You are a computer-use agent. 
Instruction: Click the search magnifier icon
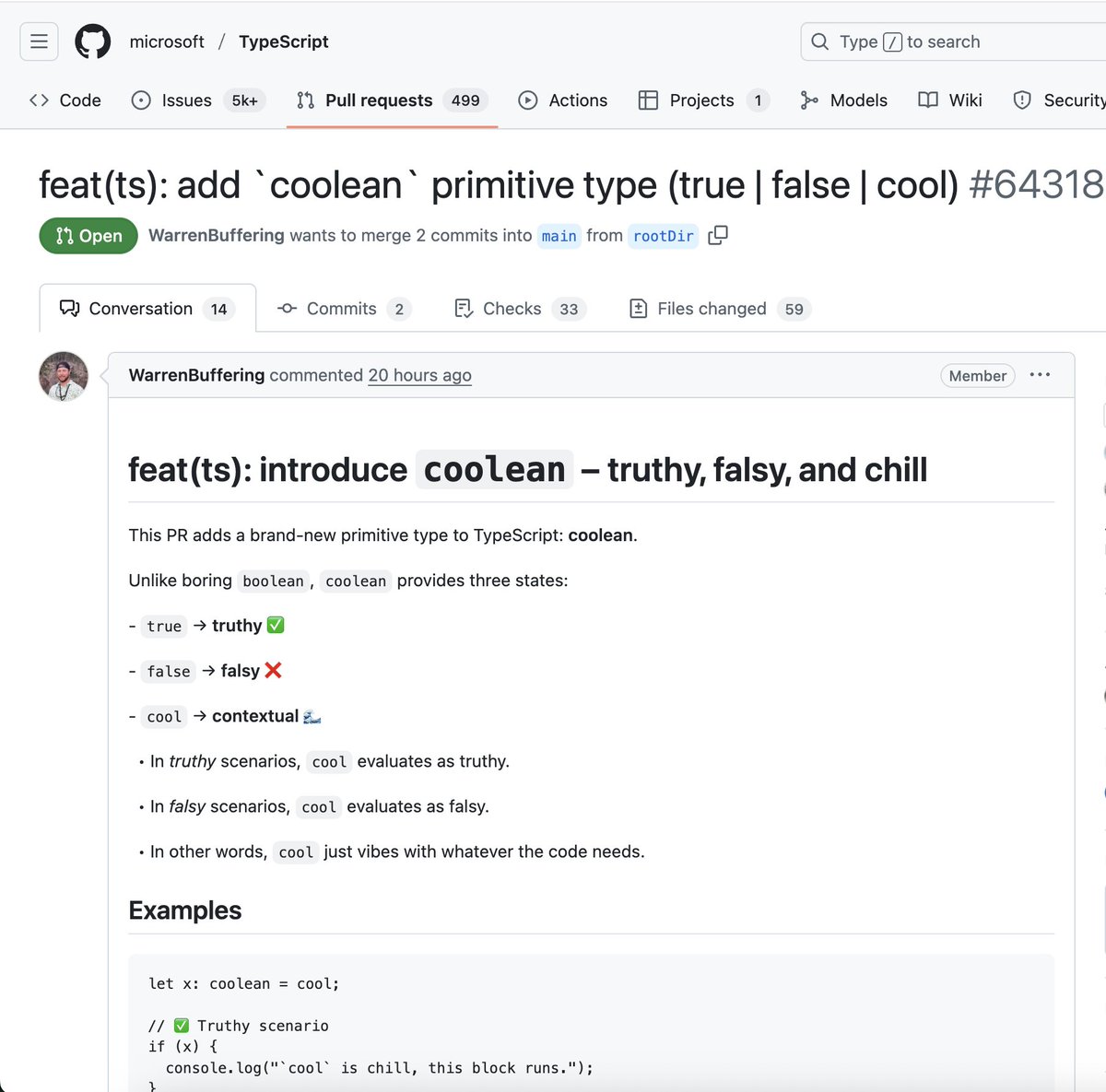click(x=819, y=41)
